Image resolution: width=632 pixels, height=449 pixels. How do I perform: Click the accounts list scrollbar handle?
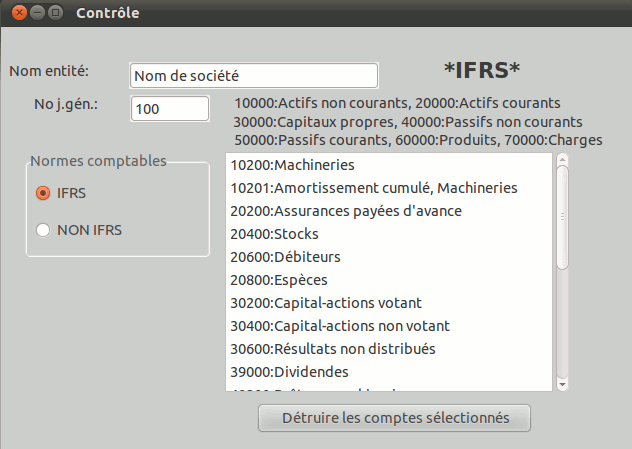tap(562, 216)
